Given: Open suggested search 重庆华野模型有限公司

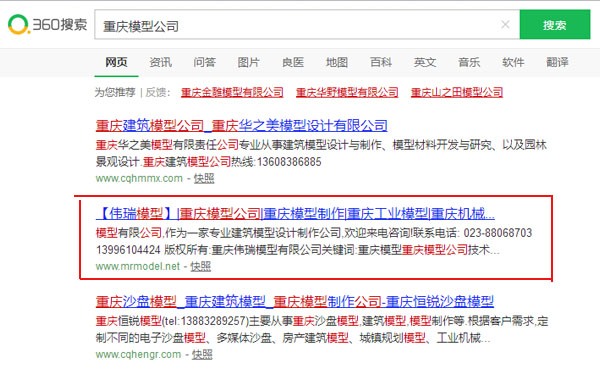Looking at the screenshot, I should pyautogui.click(x=347, y=92).
